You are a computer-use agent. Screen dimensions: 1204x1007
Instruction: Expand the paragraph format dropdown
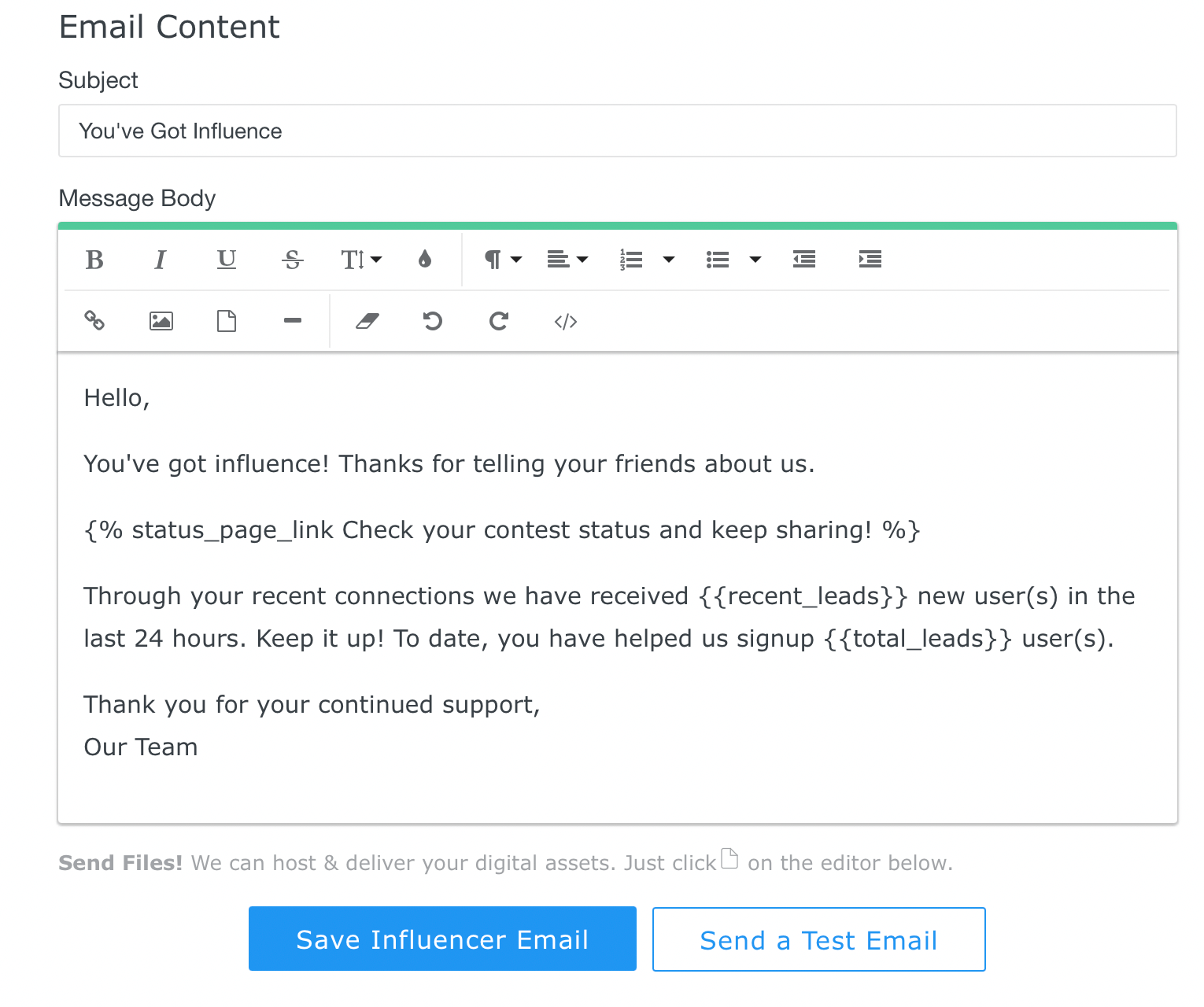pos(503,260)
